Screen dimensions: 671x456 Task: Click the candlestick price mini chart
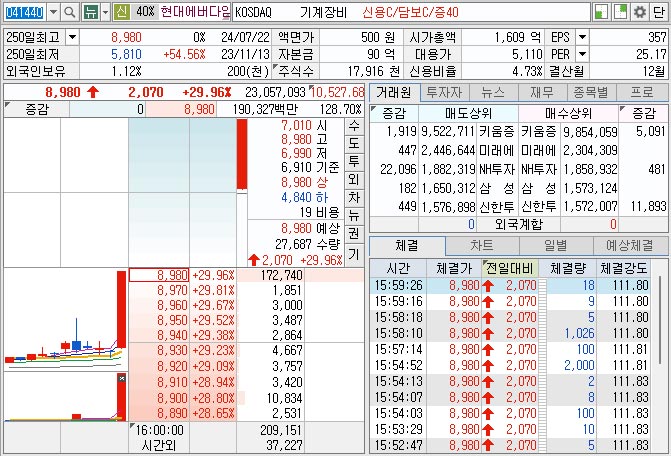(x=65, y=319)
